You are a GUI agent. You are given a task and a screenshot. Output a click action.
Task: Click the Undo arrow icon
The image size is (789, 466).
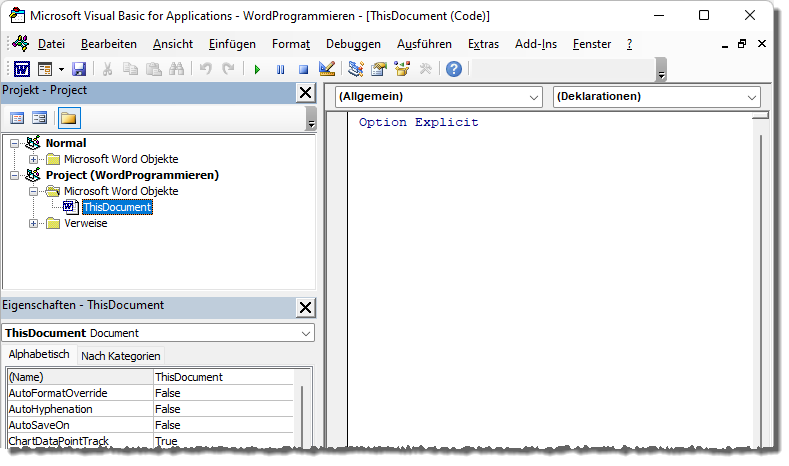(x=205, y=69)
